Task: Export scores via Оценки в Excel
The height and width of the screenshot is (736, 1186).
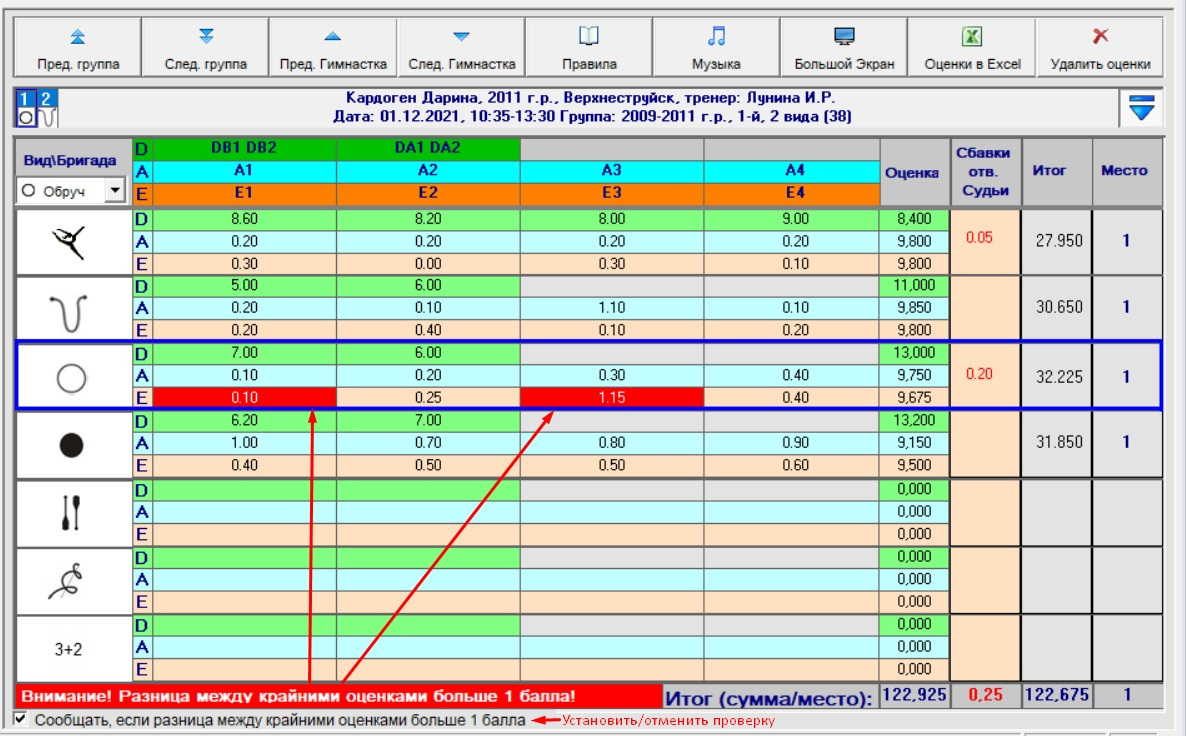Action: tap(972, 47)
